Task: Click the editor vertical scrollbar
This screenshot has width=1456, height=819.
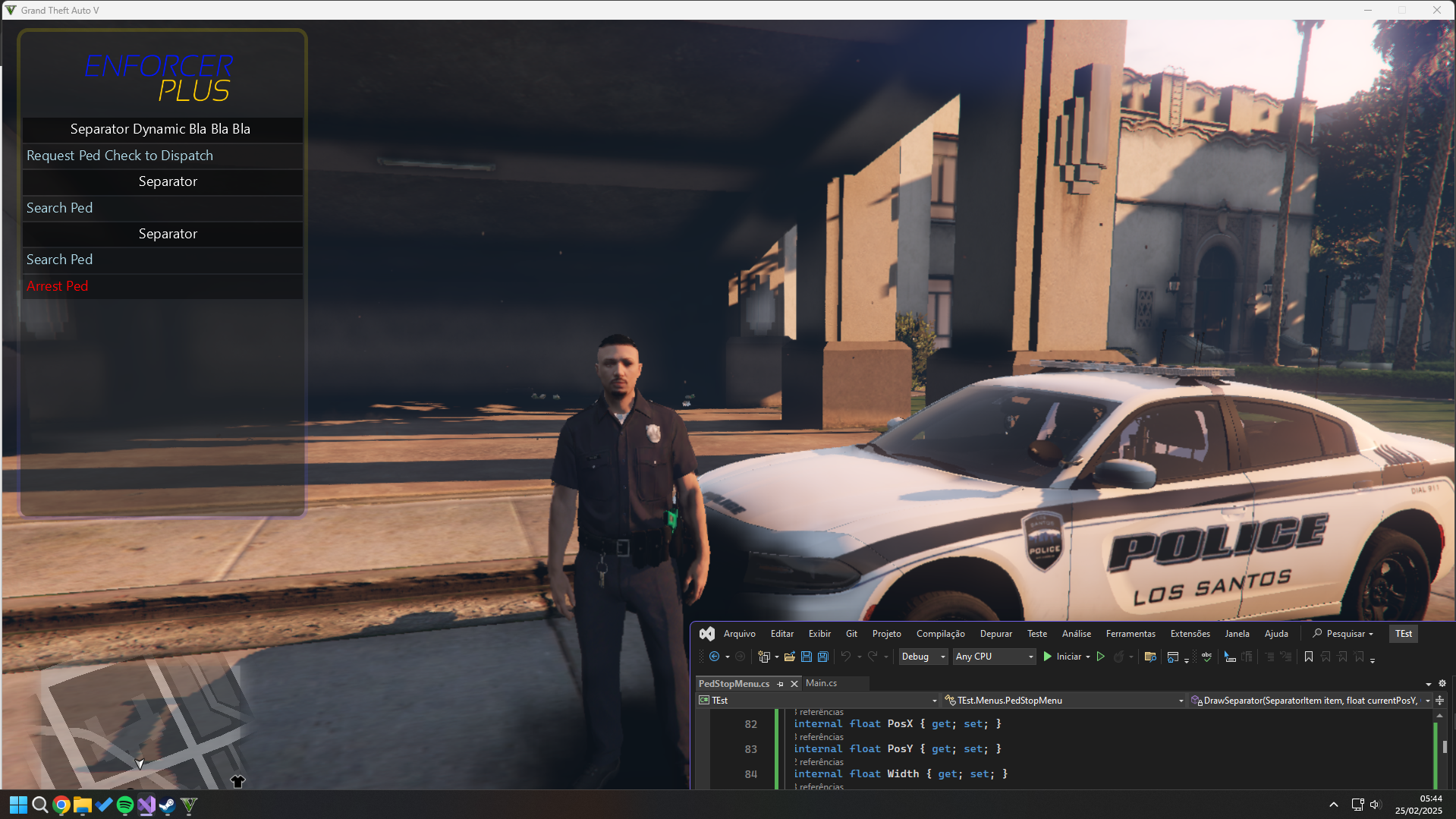Action: coord(1439,748)
